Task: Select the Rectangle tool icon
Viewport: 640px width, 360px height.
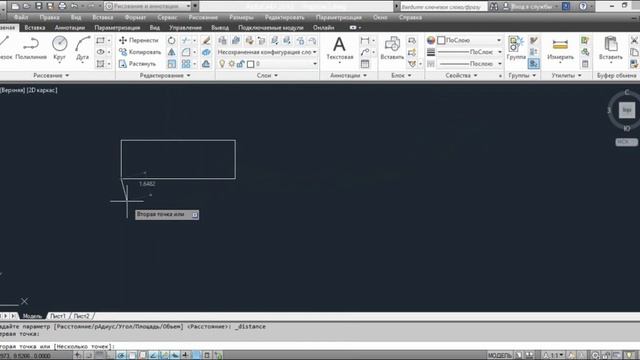Action: click(100, 40)
